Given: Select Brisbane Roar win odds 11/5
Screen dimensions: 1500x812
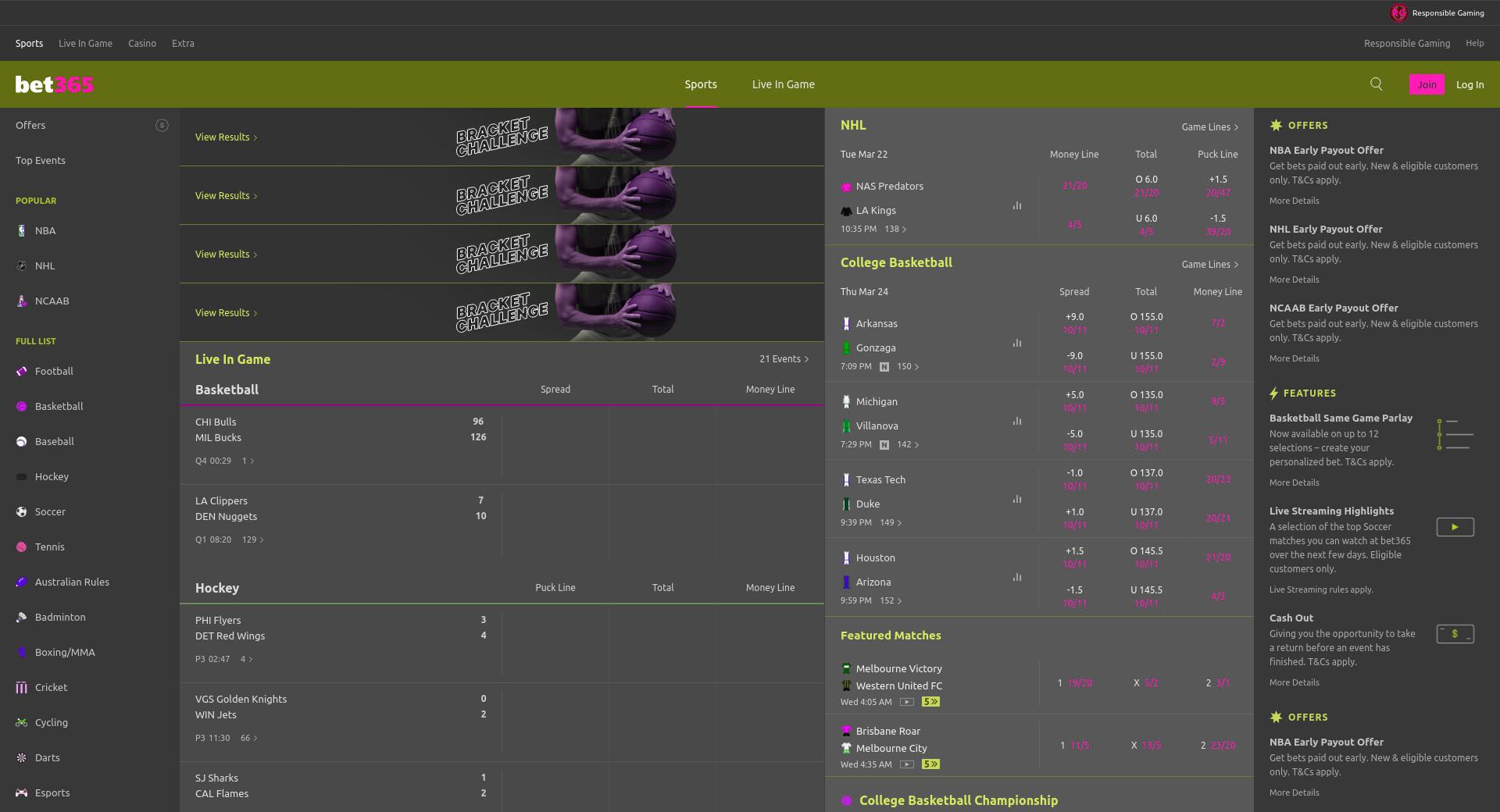Looking at the screenshot, I should click(x=1074, y=746).
